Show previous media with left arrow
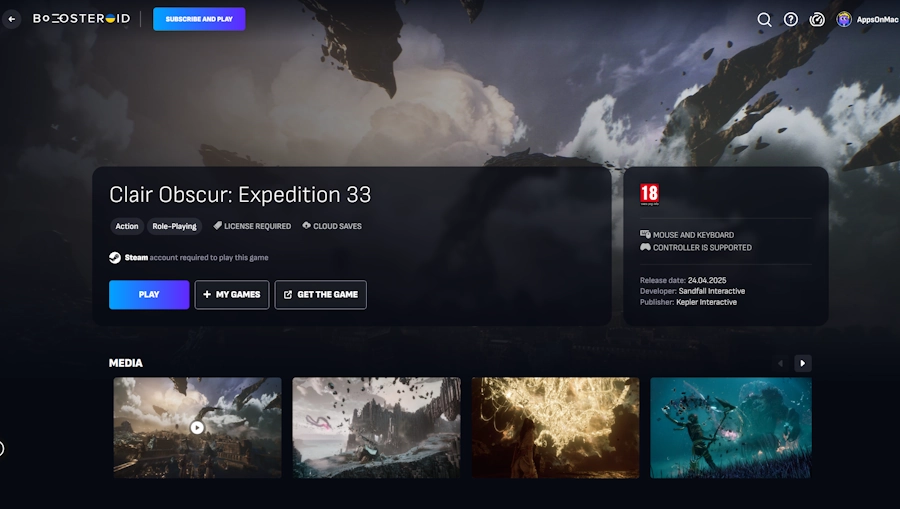This screenshot has height=509, width=900. (x=780, y=363)
